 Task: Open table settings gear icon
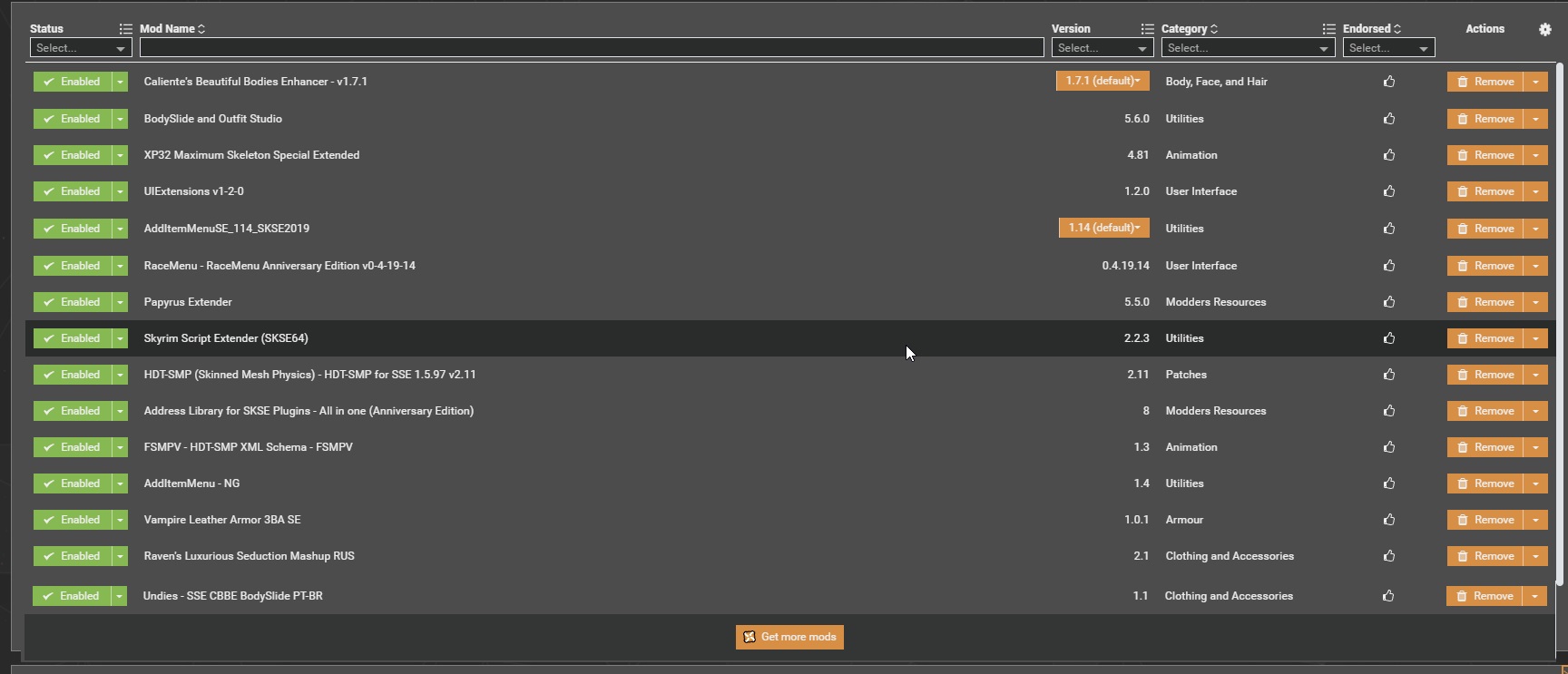1544,29
